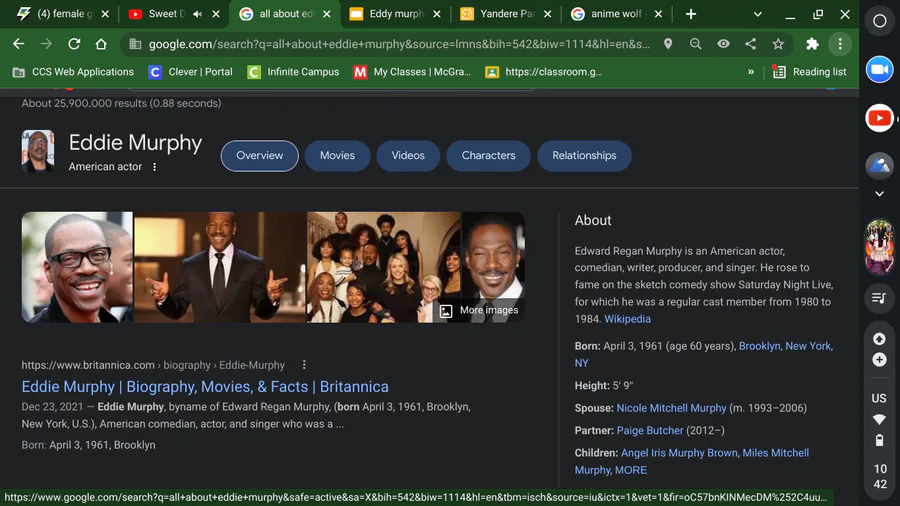
Task: Reload the current page
Action: (x=74, y=44)
